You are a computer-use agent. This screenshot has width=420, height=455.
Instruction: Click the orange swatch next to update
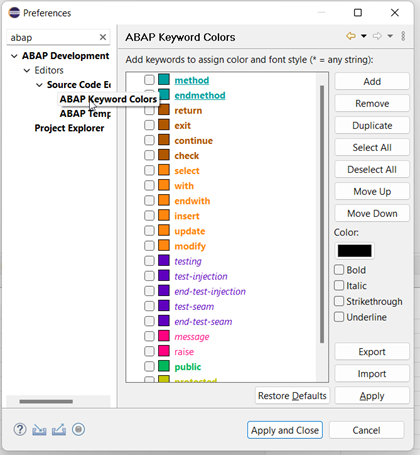point(164,230)
